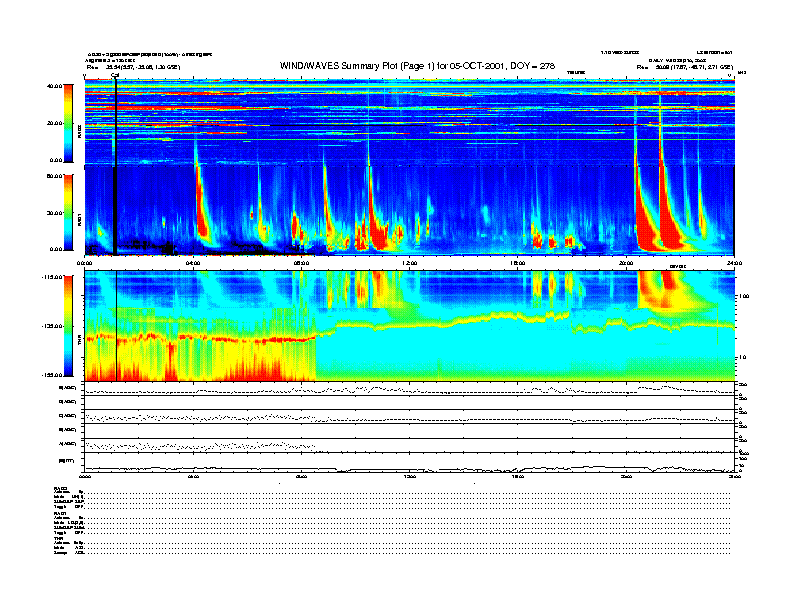Screen dimensions: 792x612
Task: Click the 00:00 label under the RAD1 spectrogram
Action: 84,263
